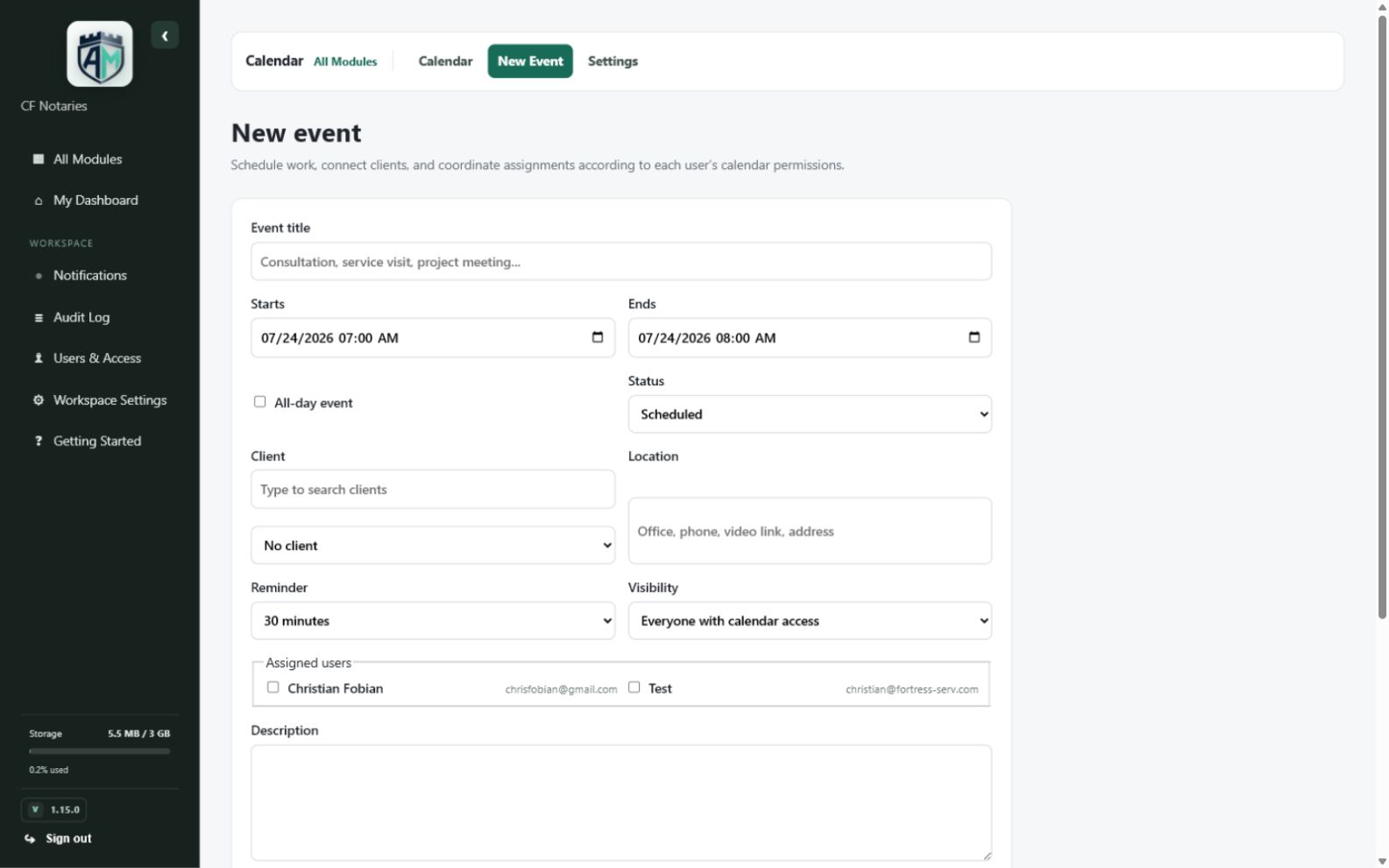1389x868 pixels.
Task: Click the page vertical scrollbar
Action: point(1382,317)
